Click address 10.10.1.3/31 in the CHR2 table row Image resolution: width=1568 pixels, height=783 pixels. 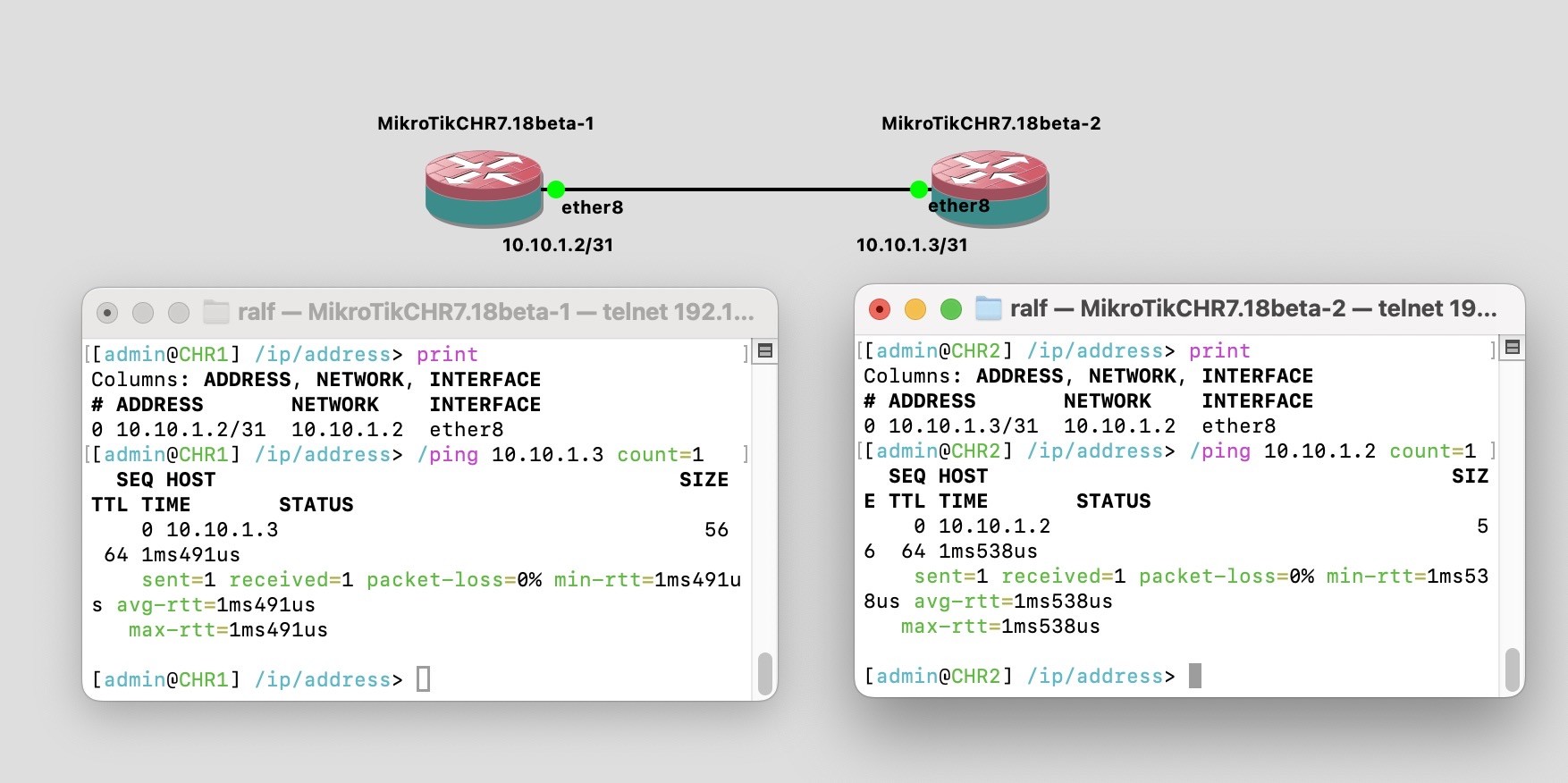[x=963, y=426]
